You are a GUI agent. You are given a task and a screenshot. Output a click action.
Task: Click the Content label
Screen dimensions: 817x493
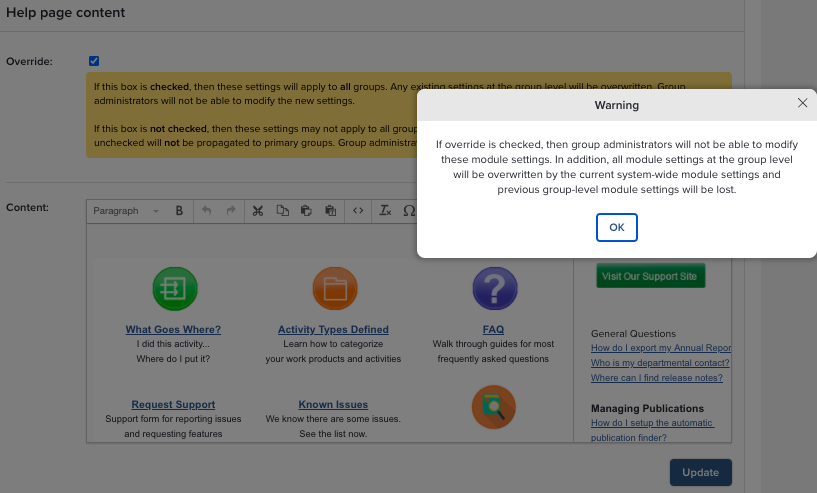point(27,207)
